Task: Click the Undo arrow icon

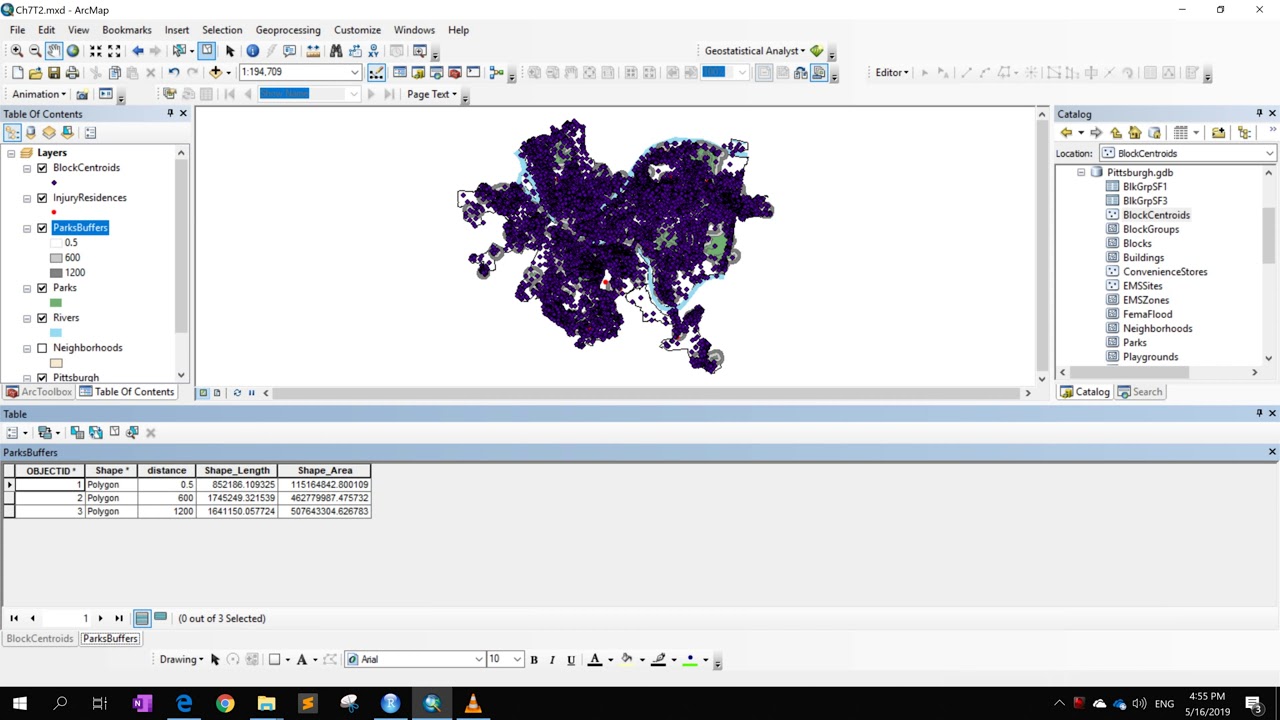Action: pyautogui.click(x=174, y=72)
